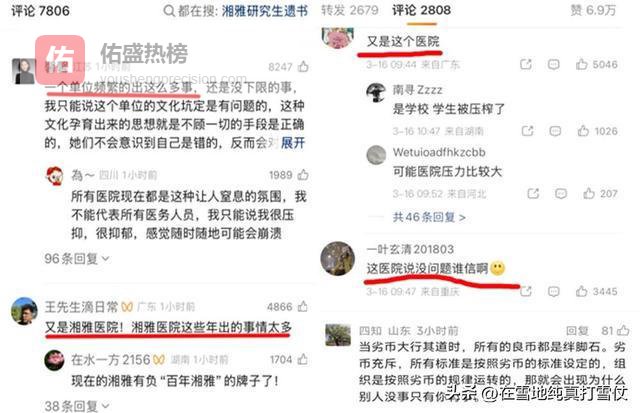Like 為~'s reply with 1989 likes
The image size is (640, 413).
(303, 175)
